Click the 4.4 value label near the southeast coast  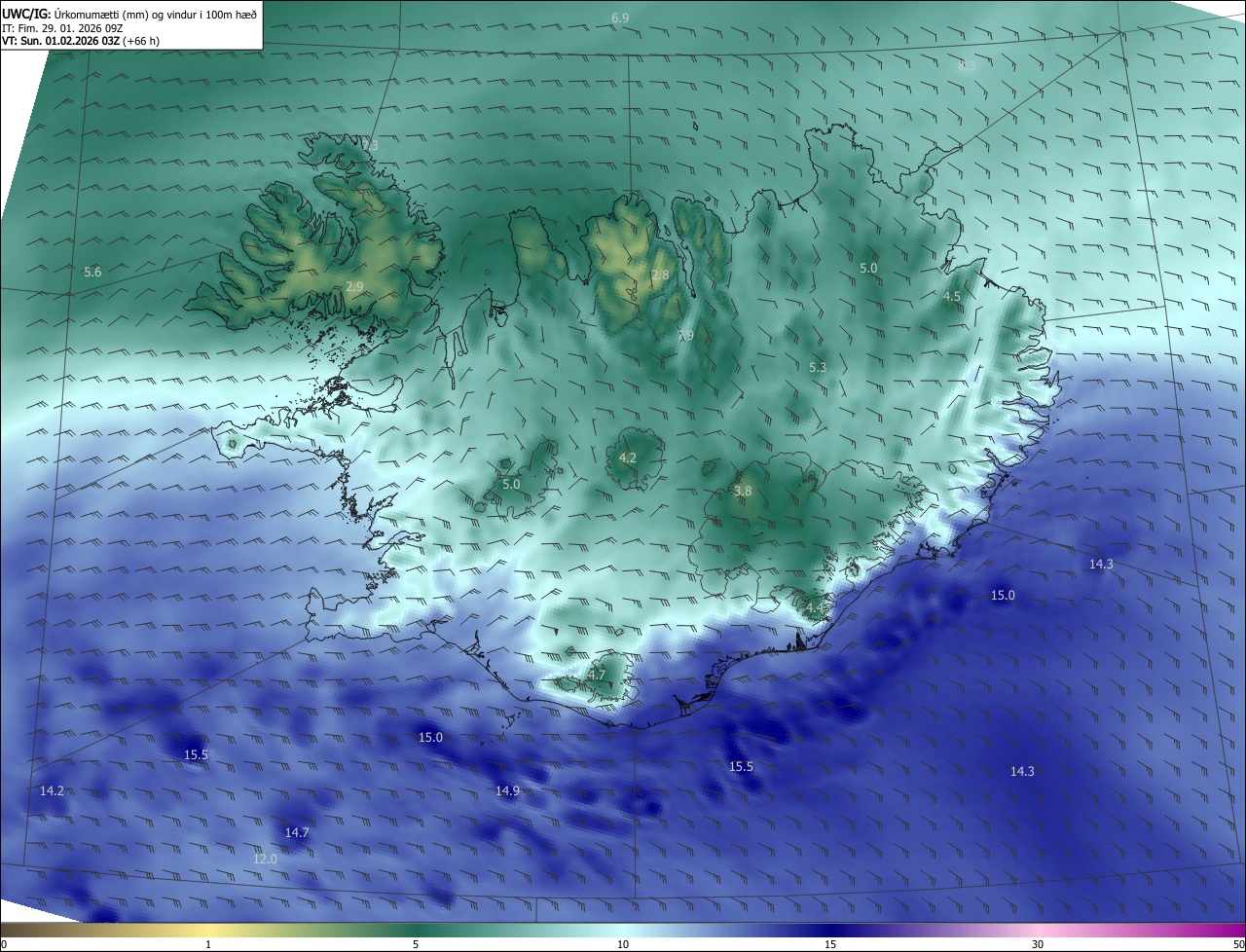coord(814,608)
